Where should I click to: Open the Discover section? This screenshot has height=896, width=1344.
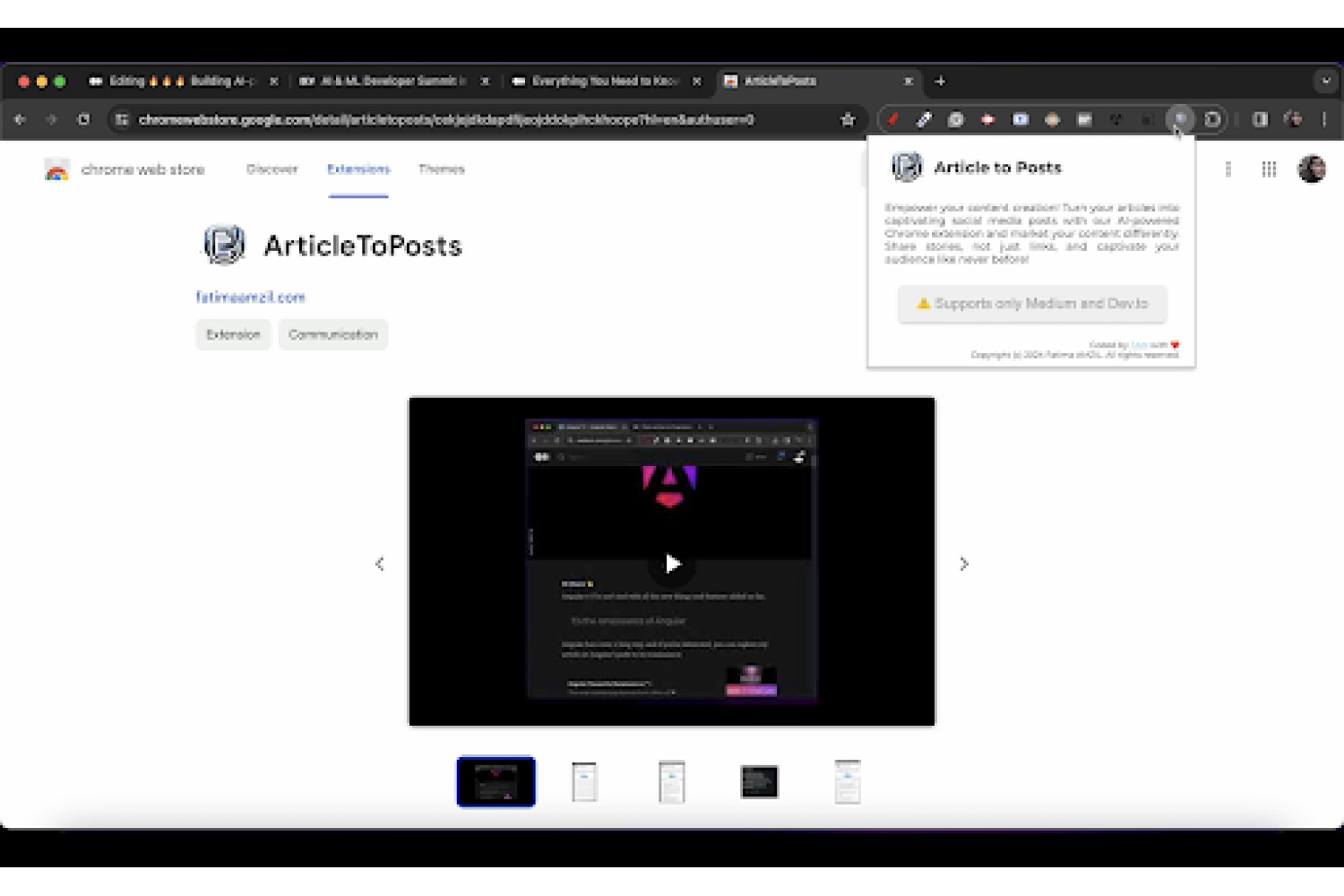click(x=271, y=168)
